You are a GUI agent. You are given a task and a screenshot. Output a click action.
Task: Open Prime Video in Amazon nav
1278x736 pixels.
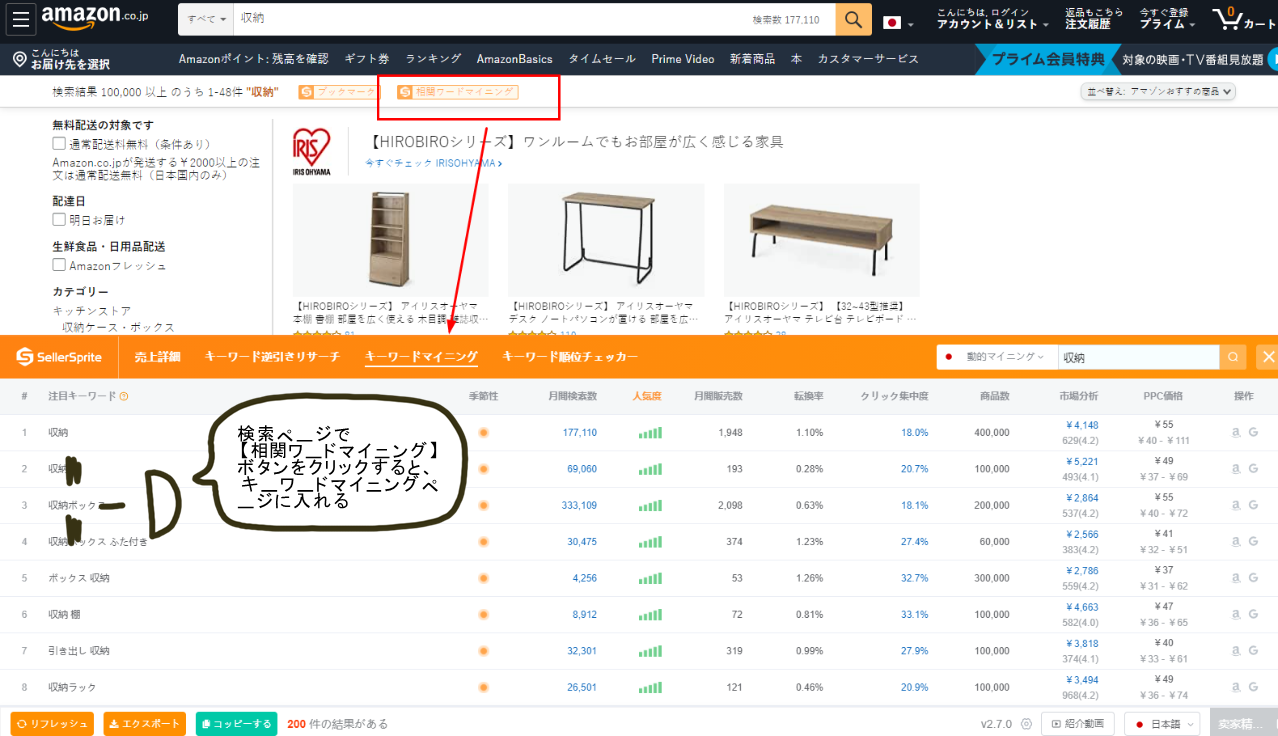pyautogui.click(x=683, y=59)
